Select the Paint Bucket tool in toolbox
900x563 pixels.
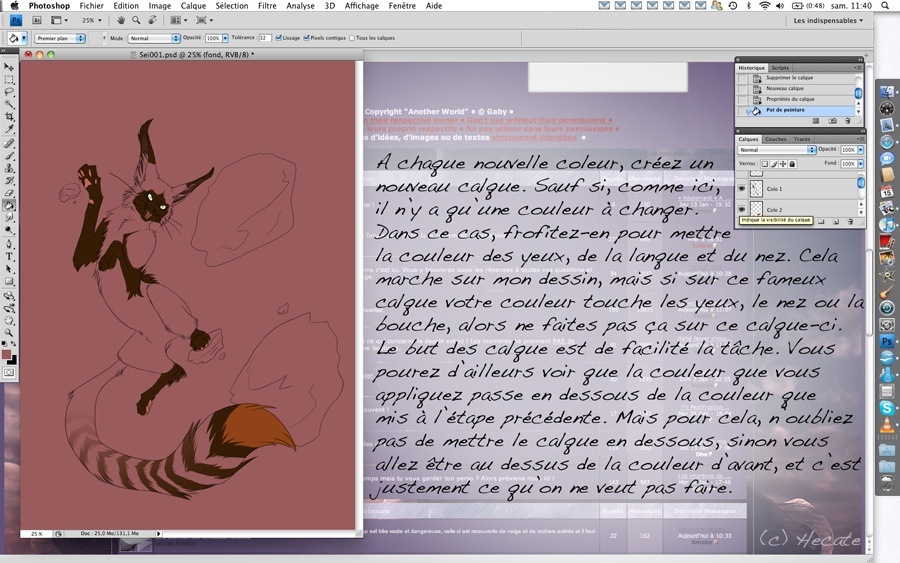[9, 205]
